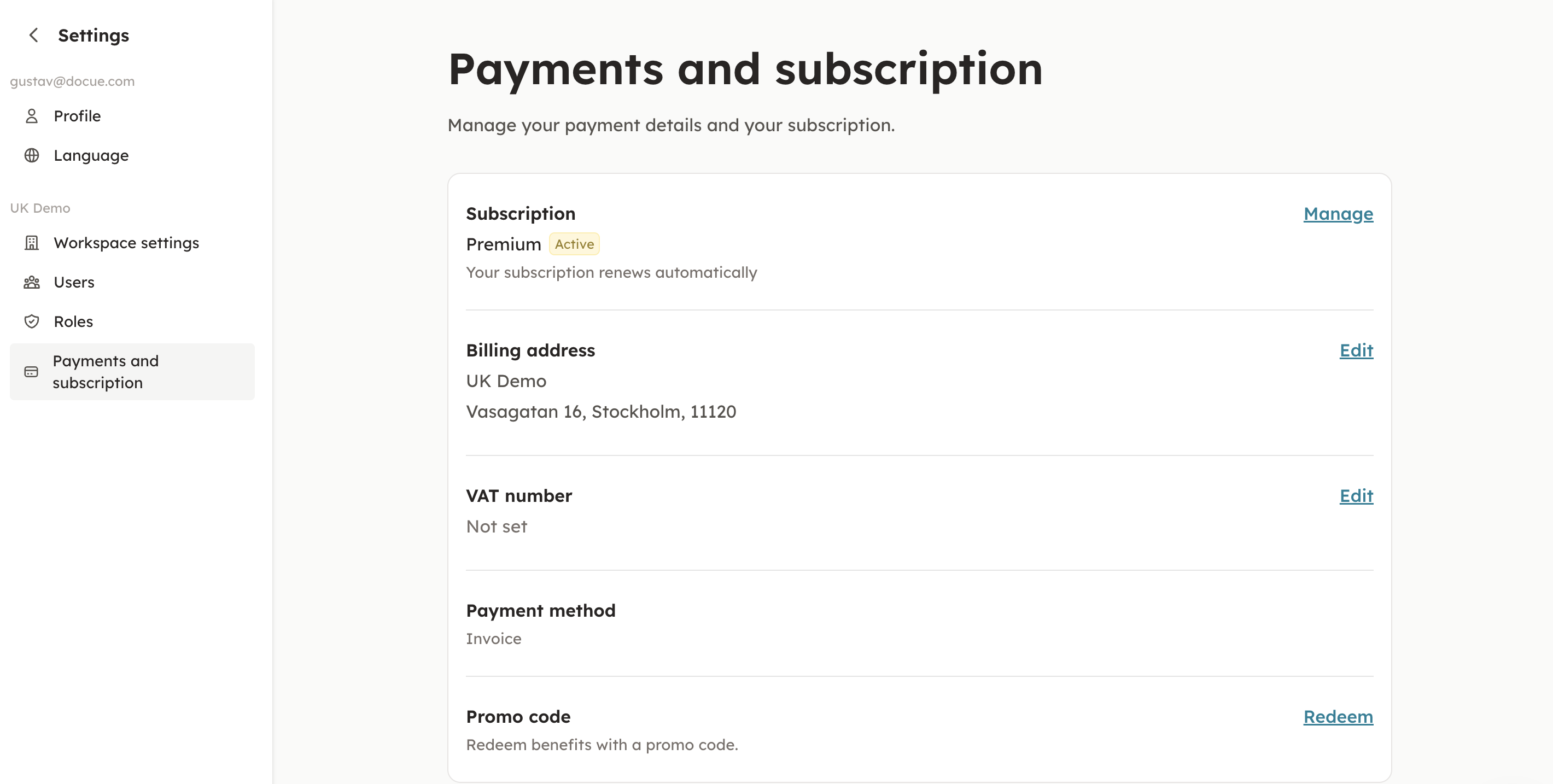Click the Roles shield icon
This screenshot has width=1553, height=784.
pyautogui.click(x=31, y=321)
